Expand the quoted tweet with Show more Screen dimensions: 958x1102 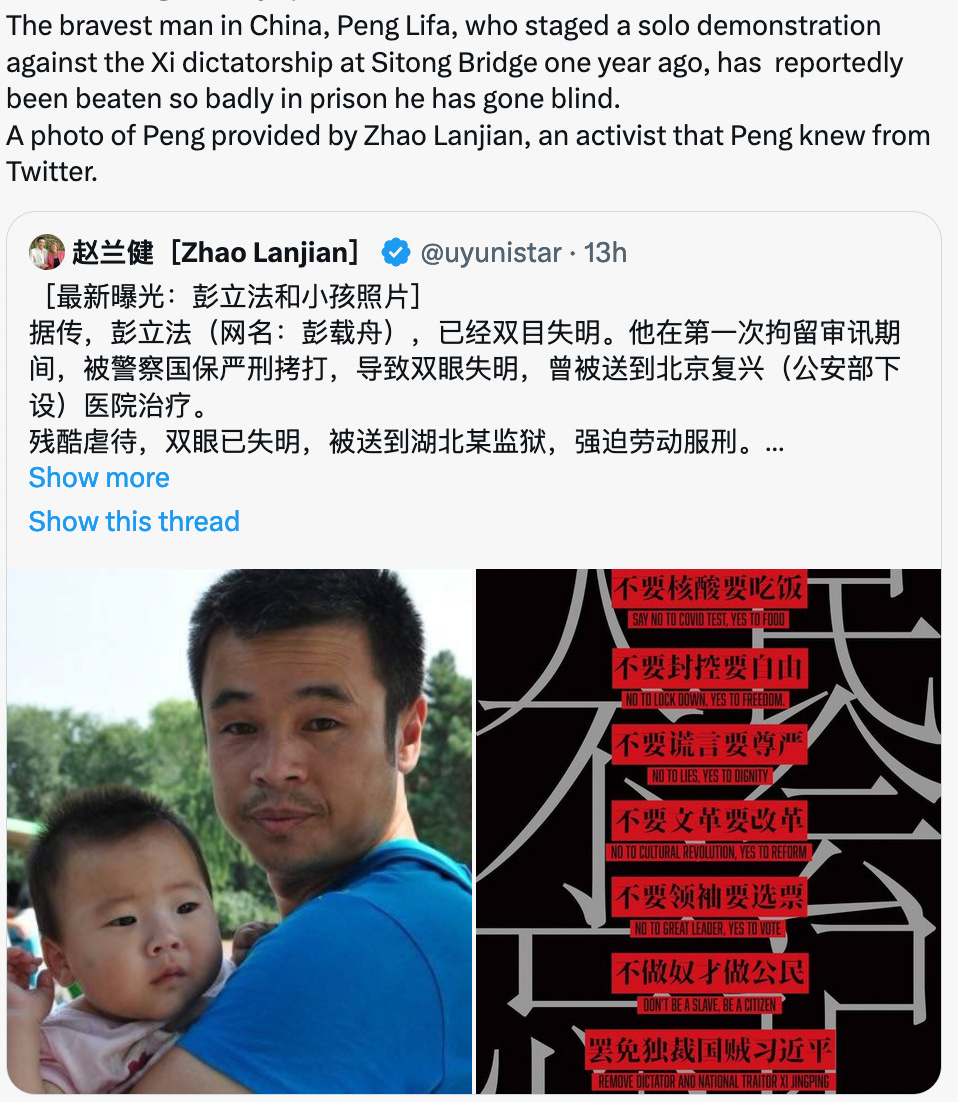pos(99,478)
